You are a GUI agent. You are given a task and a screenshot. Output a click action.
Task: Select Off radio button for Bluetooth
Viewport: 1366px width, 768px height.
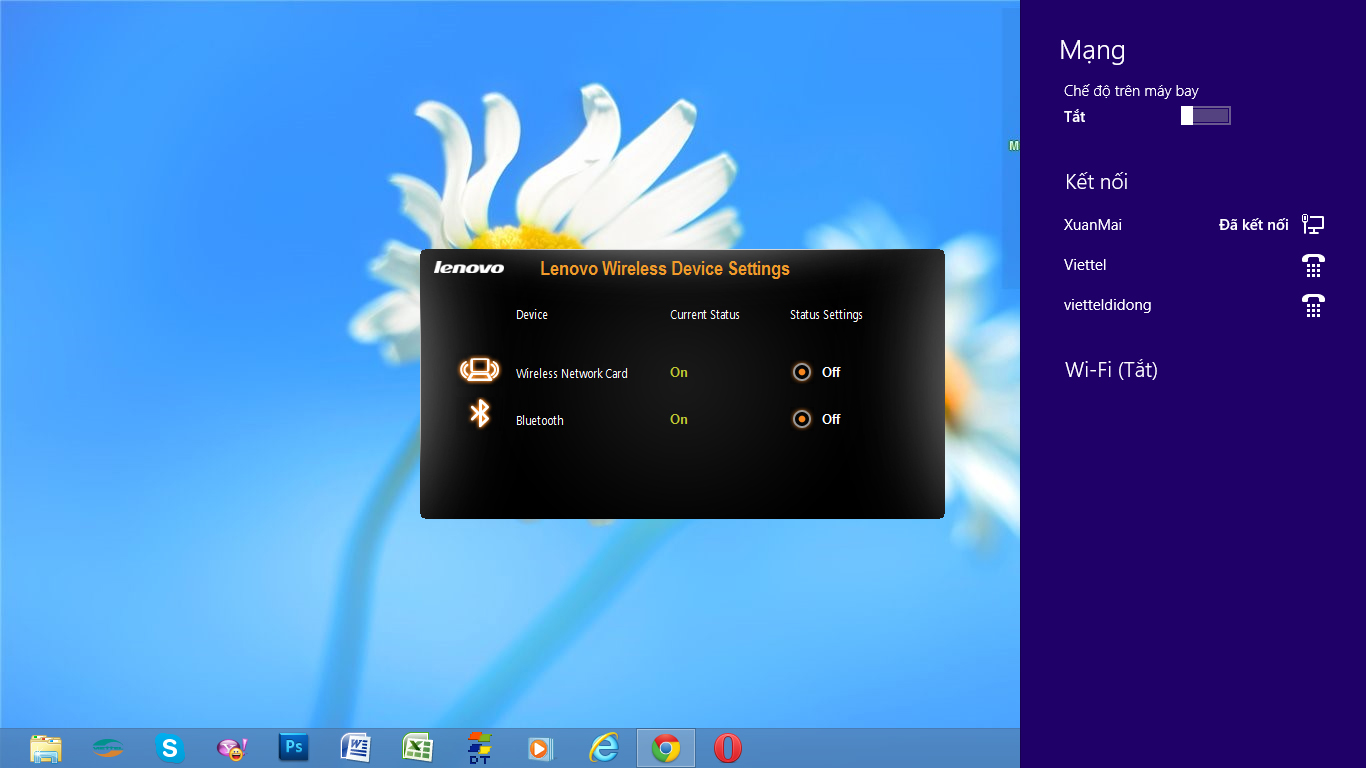802,419
